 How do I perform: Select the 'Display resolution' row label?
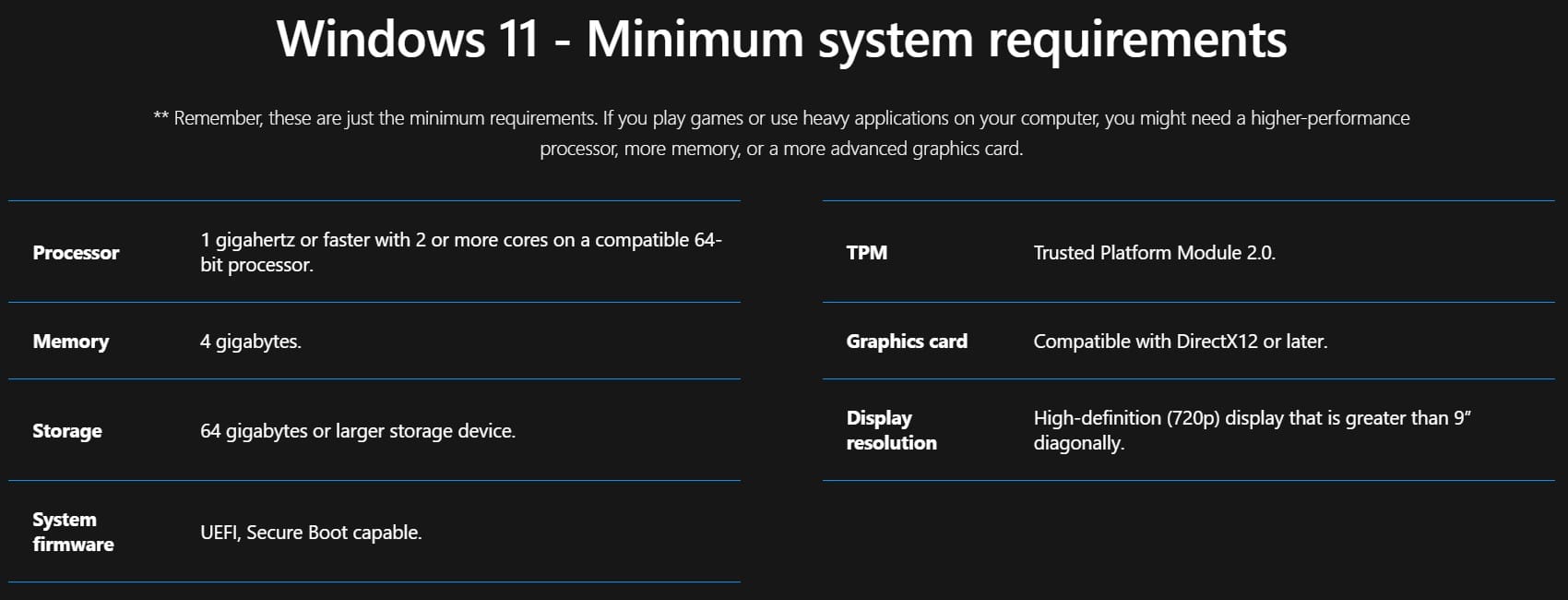pos(891,430)
